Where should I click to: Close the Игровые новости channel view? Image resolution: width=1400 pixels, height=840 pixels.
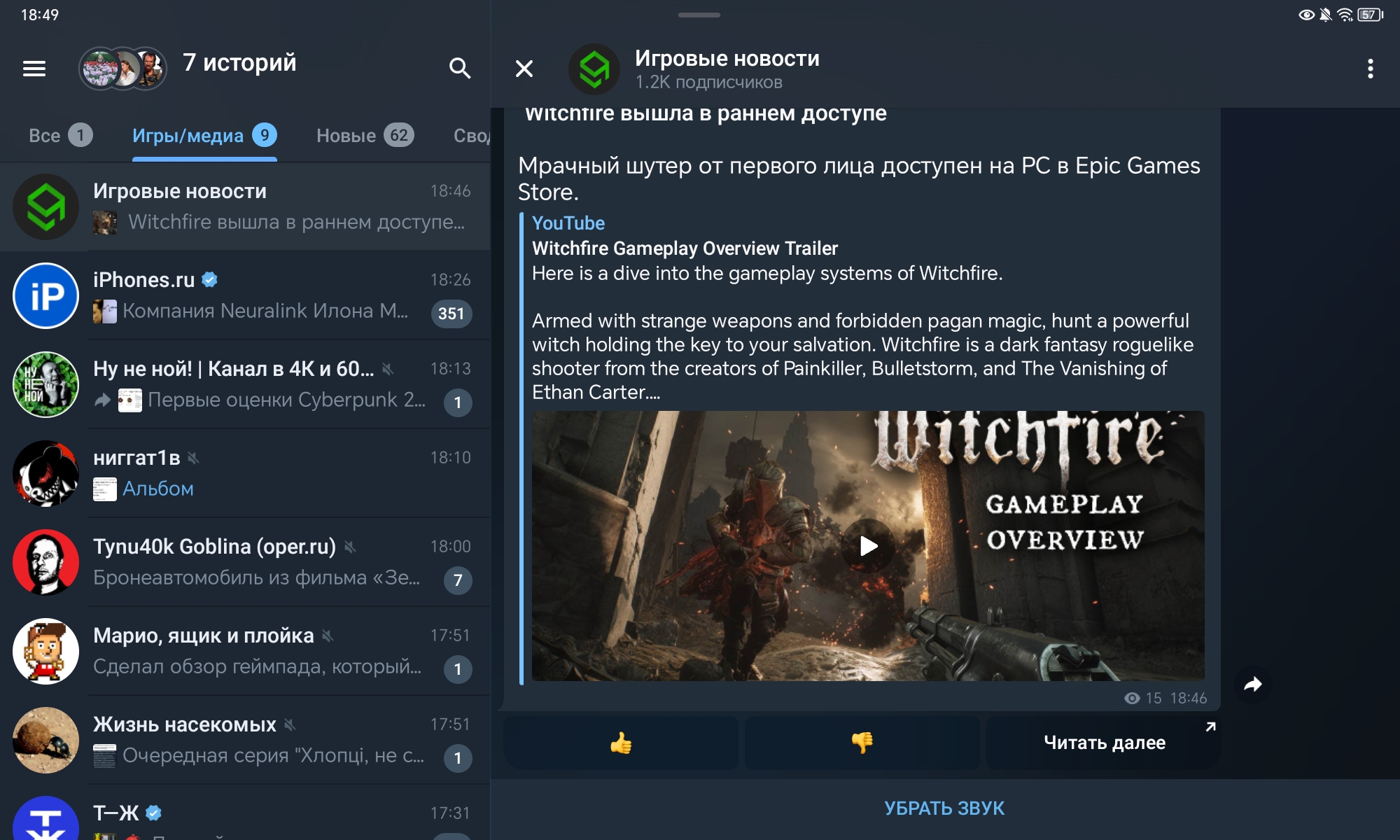pyautogui.click(x=524, y=69)
